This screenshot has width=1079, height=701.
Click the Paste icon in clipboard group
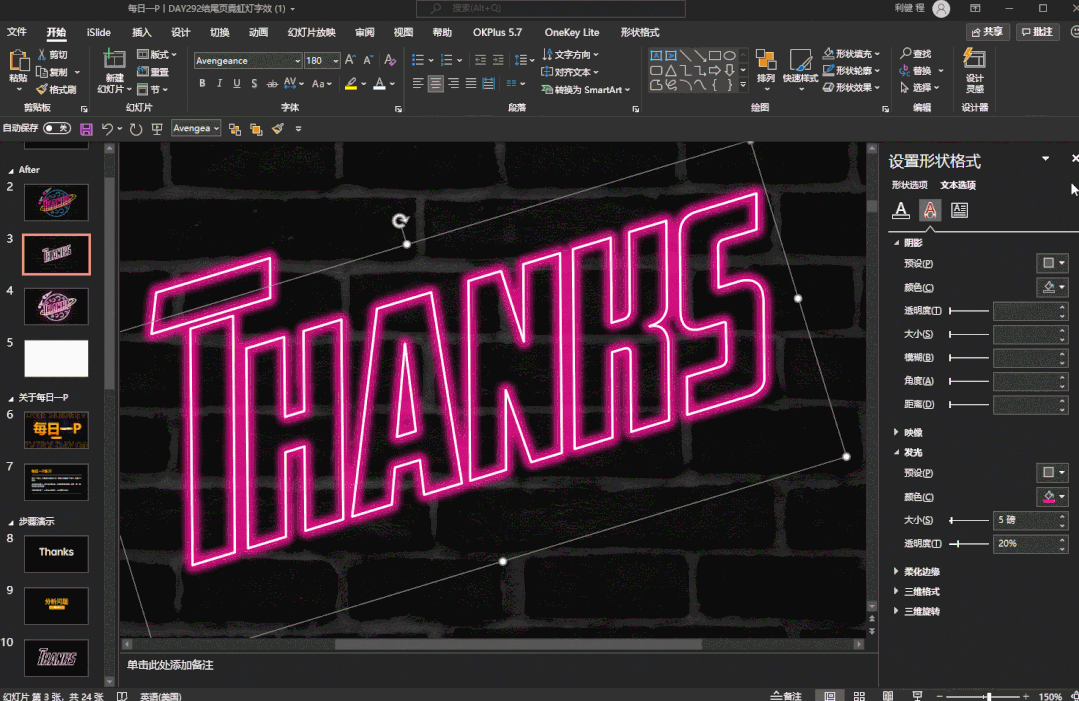19,62
